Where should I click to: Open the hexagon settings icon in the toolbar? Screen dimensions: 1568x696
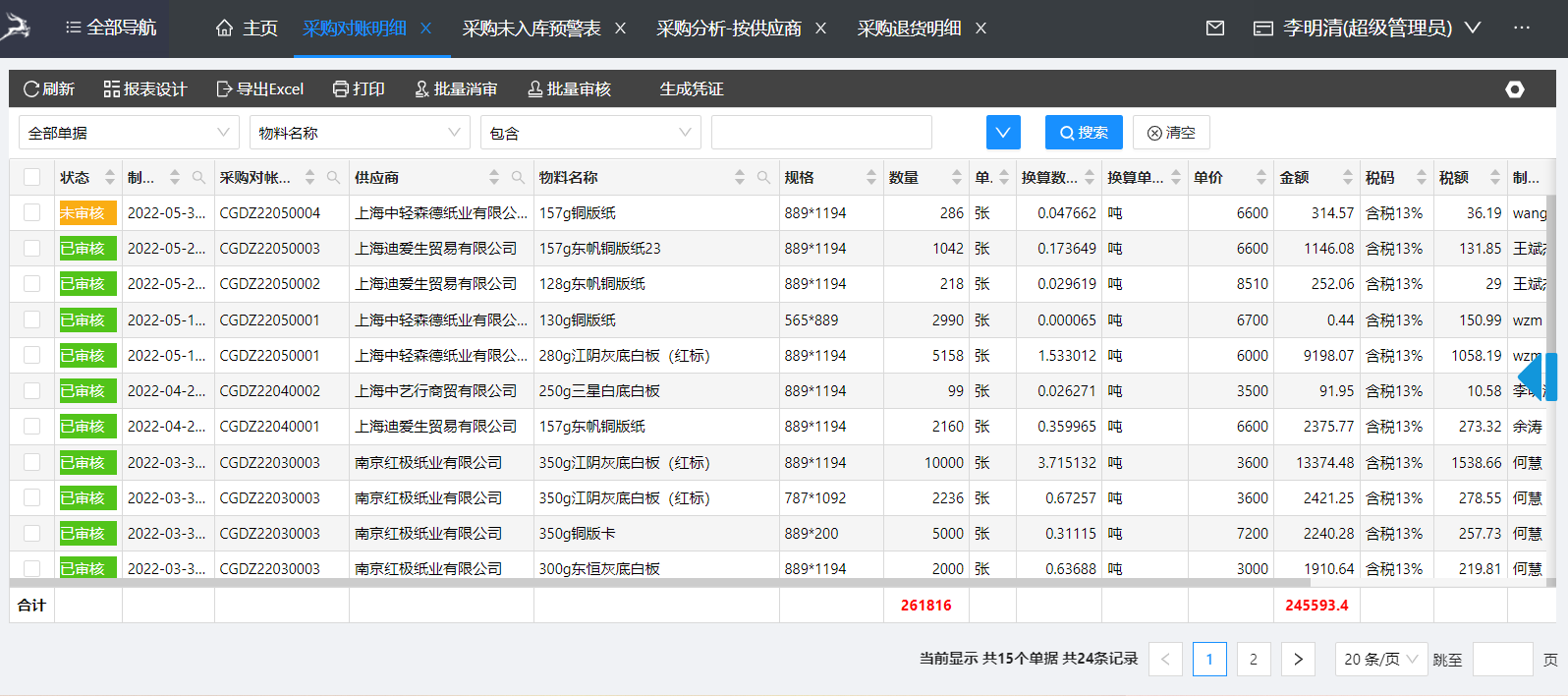tap(1515, 89)
